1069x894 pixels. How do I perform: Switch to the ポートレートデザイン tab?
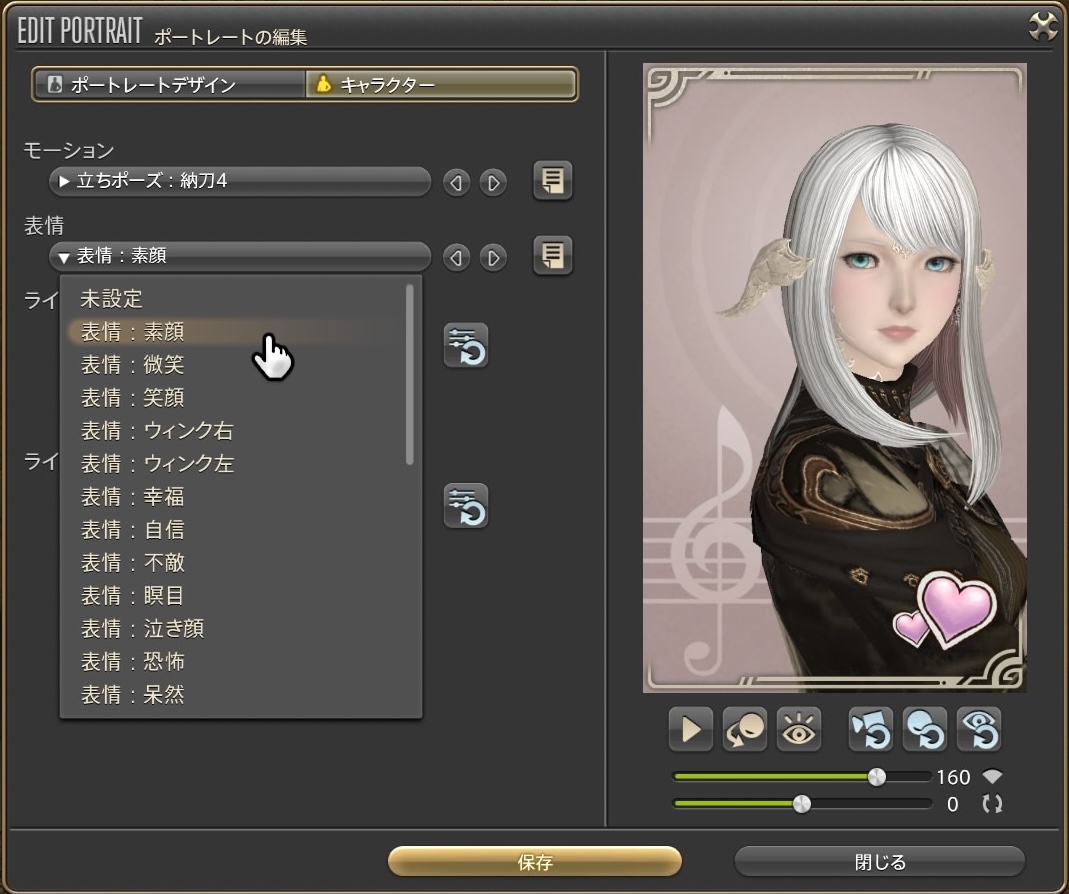[x=169, y=85]
